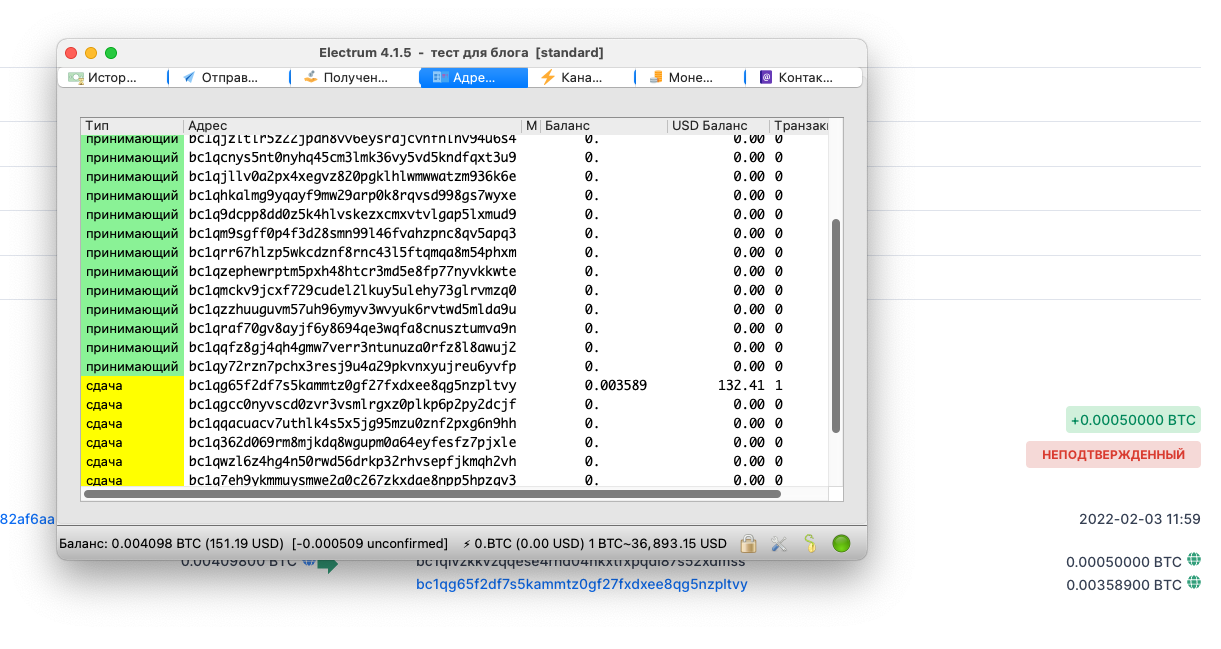Click the horizontal scrollbar under address list
This screenshot has height=649, width=1221.
(432, 494)
